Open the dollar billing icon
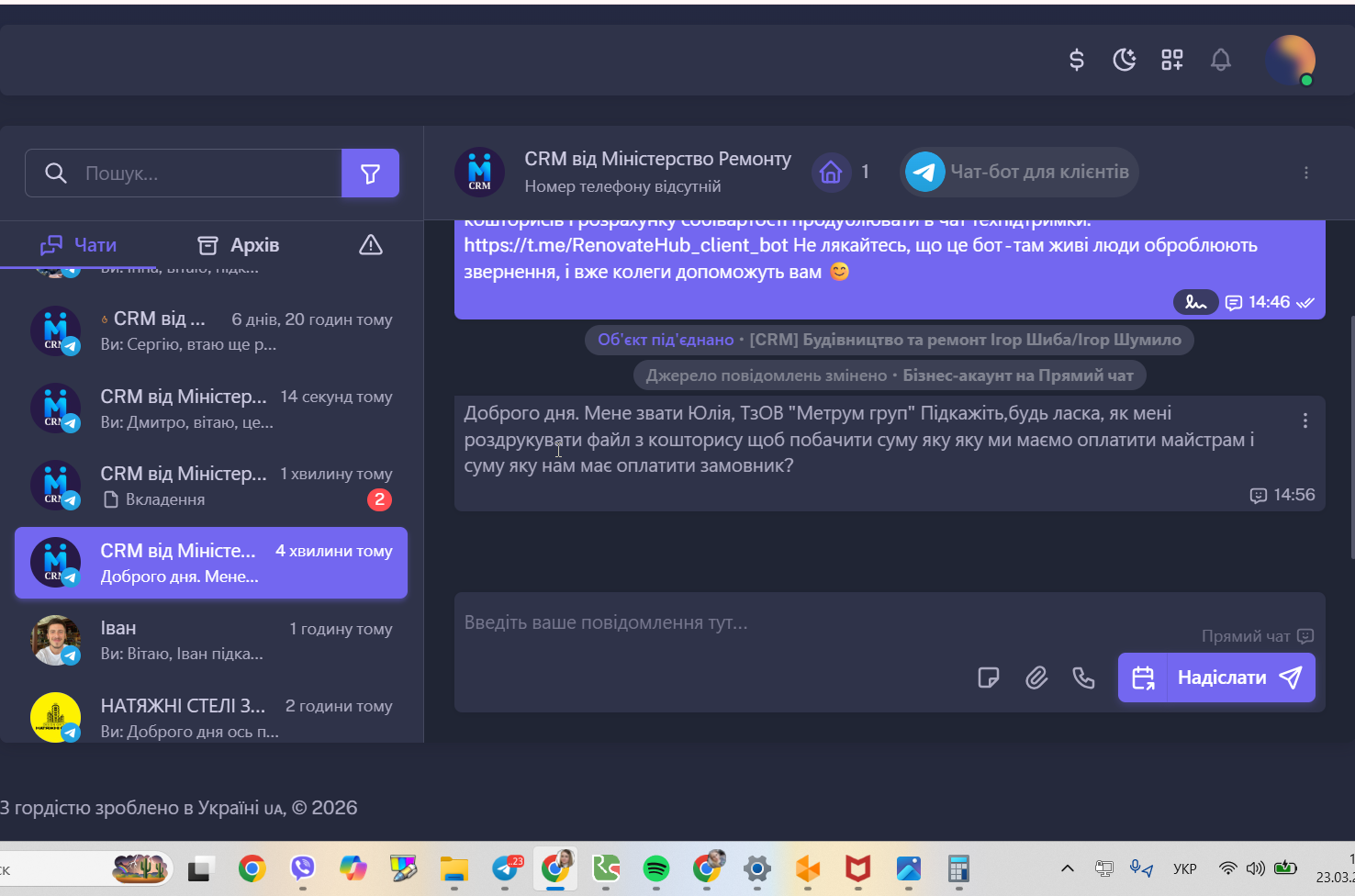 click(x=1077, y=60)
